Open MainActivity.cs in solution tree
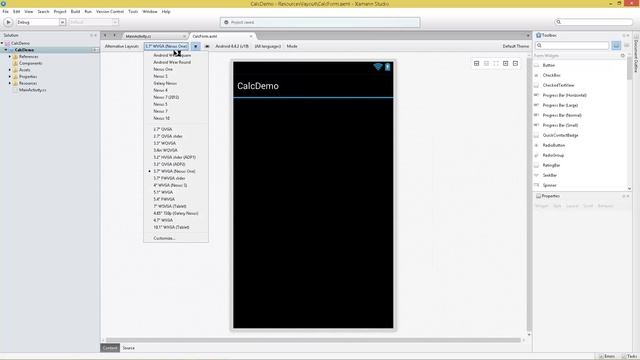Viewport: 640px width, 360px height. [x=32, y=90]
